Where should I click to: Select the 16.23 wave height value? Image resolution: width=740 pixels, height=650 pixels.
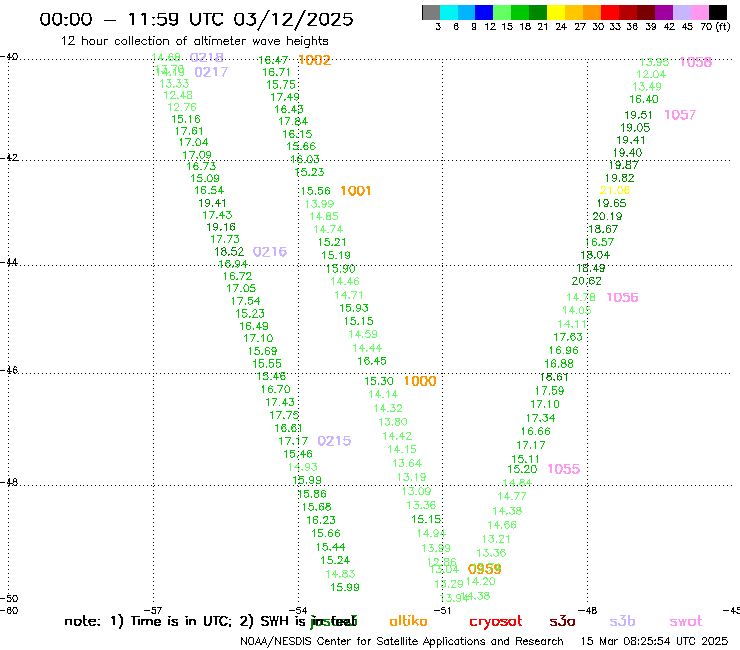click(x=321, y=520)
